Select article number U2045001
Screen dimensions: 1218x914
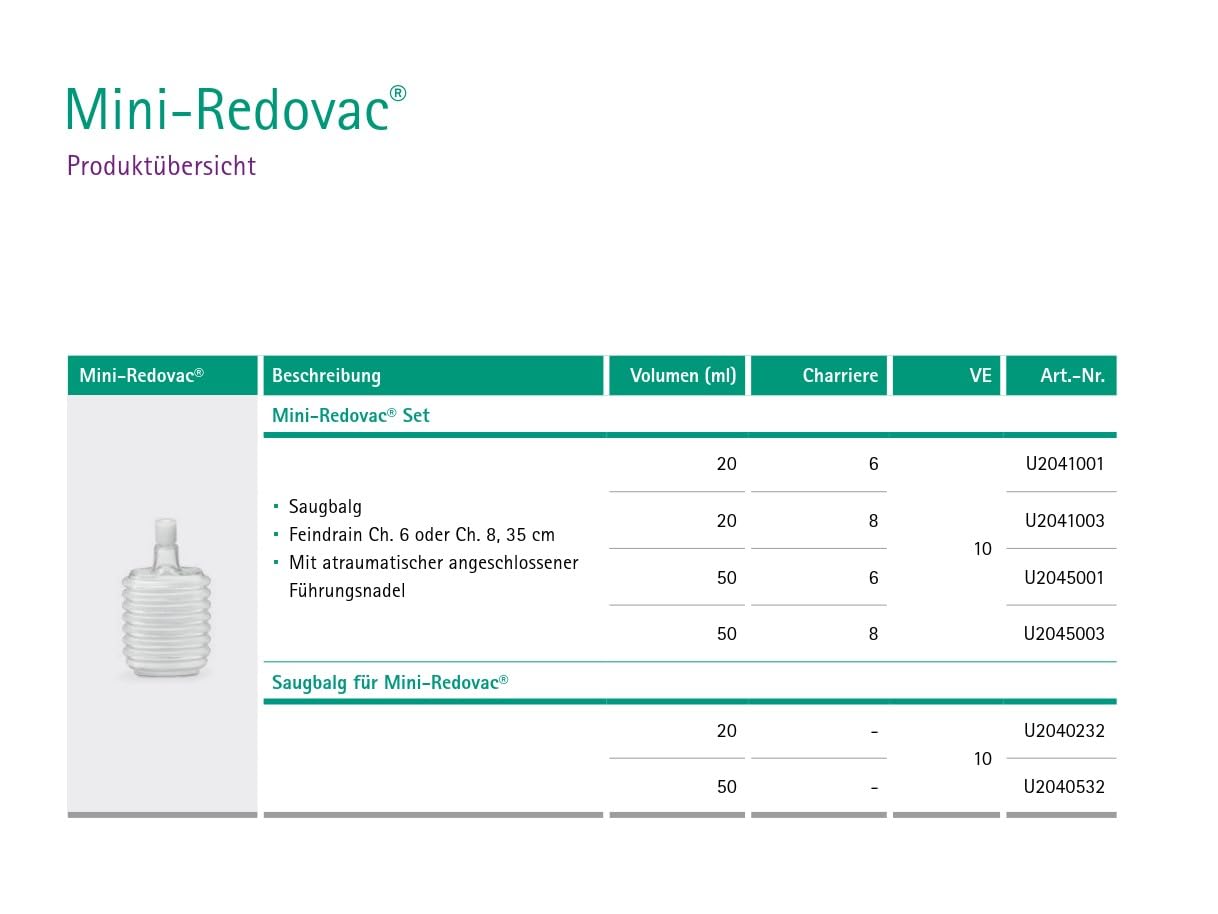1064,577
